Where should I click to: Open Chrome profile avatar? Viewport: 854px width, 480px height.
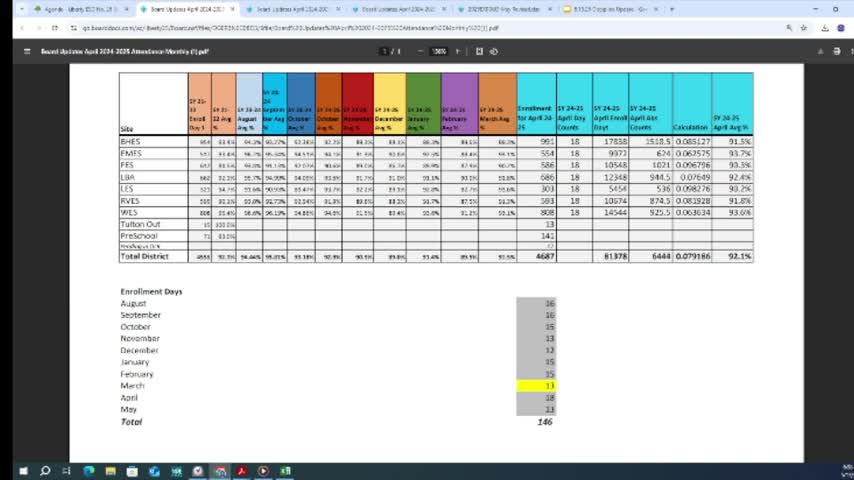tap(838, 28)
